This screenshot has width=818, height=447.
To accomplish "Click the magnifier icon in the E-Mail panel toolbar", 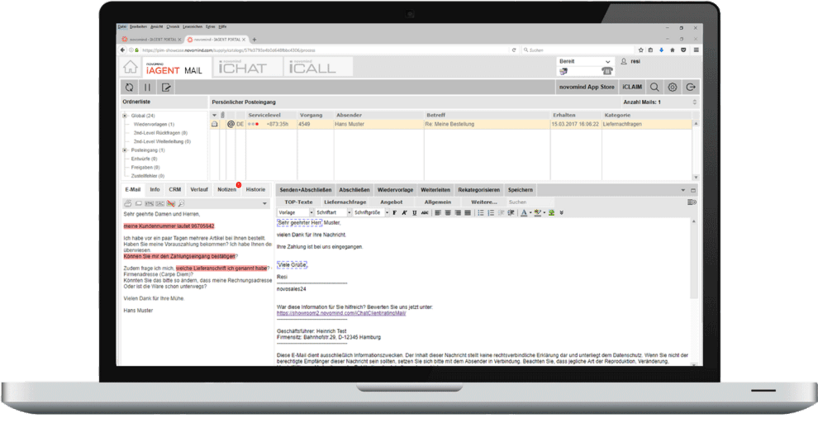I will [181, 203].
